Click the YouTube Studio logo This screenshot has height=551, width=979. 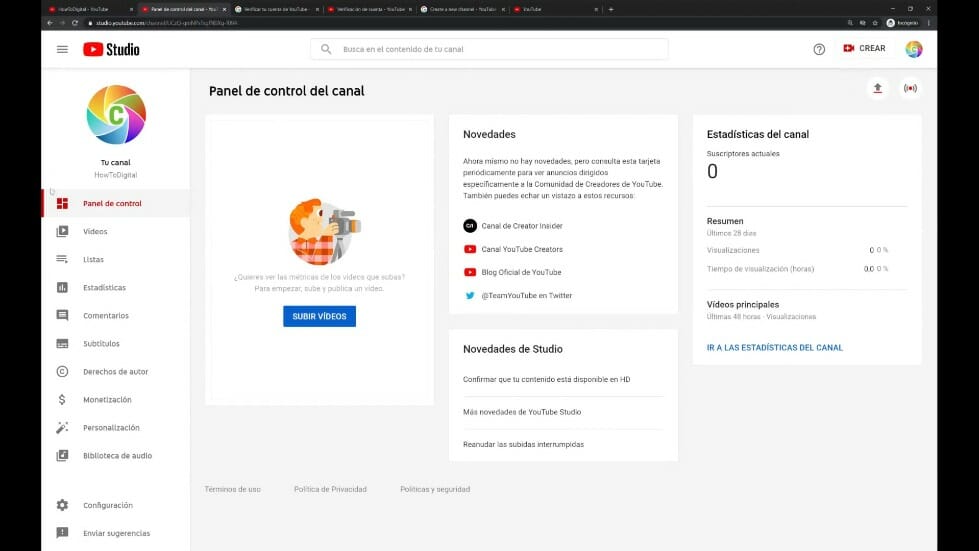(111, 49)
